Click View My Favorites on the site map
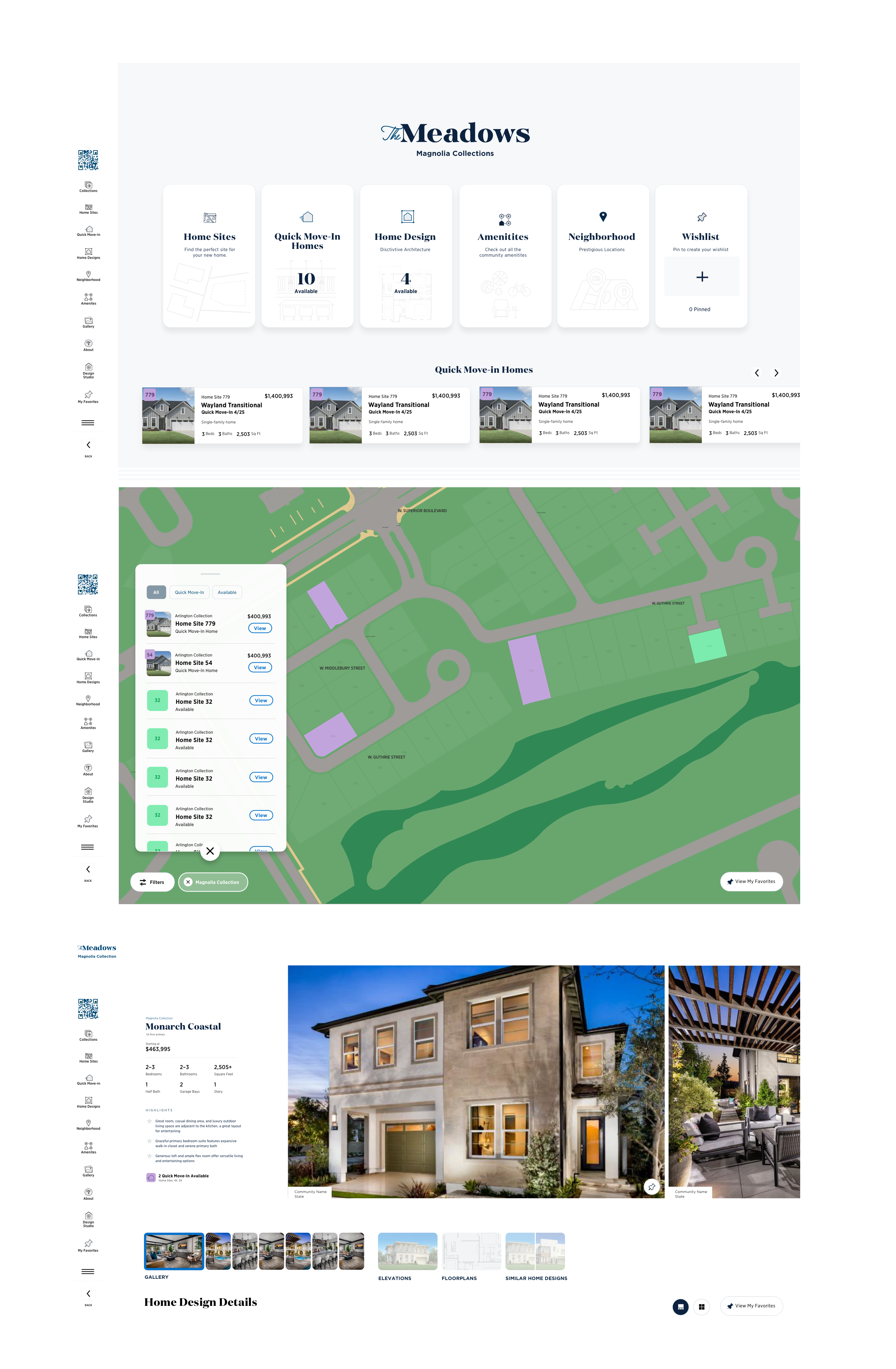Viewport: 896px width, 1369px height. tap(751, 881)
